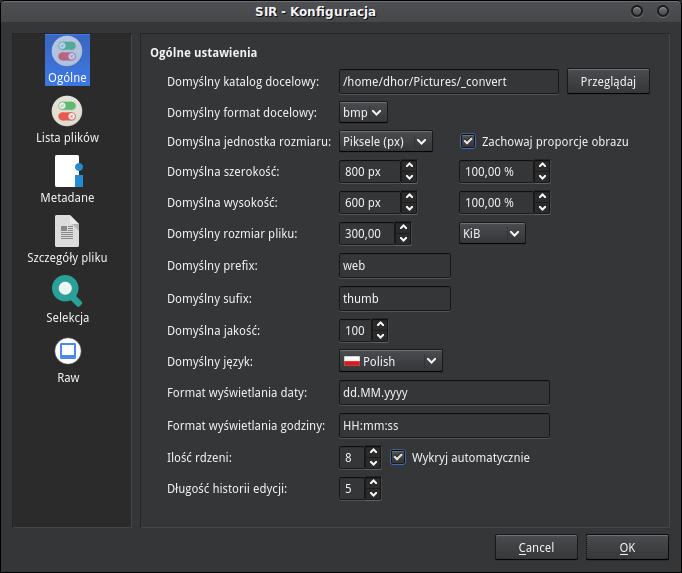Click the history length field showing 5

coord(352,489)
